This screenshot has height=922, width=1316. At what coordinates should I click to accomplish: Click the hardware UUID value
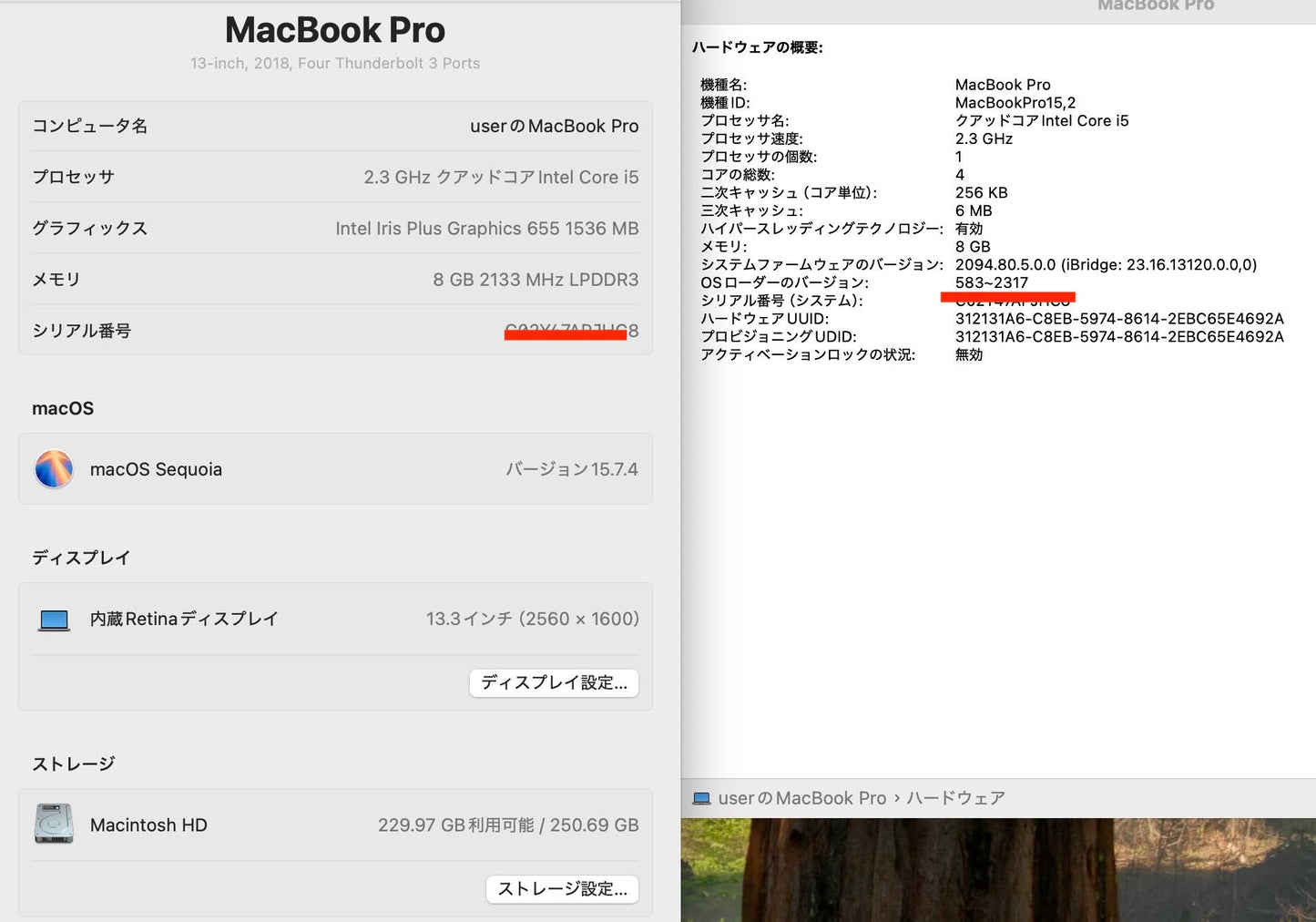(x=1119, y=319)
